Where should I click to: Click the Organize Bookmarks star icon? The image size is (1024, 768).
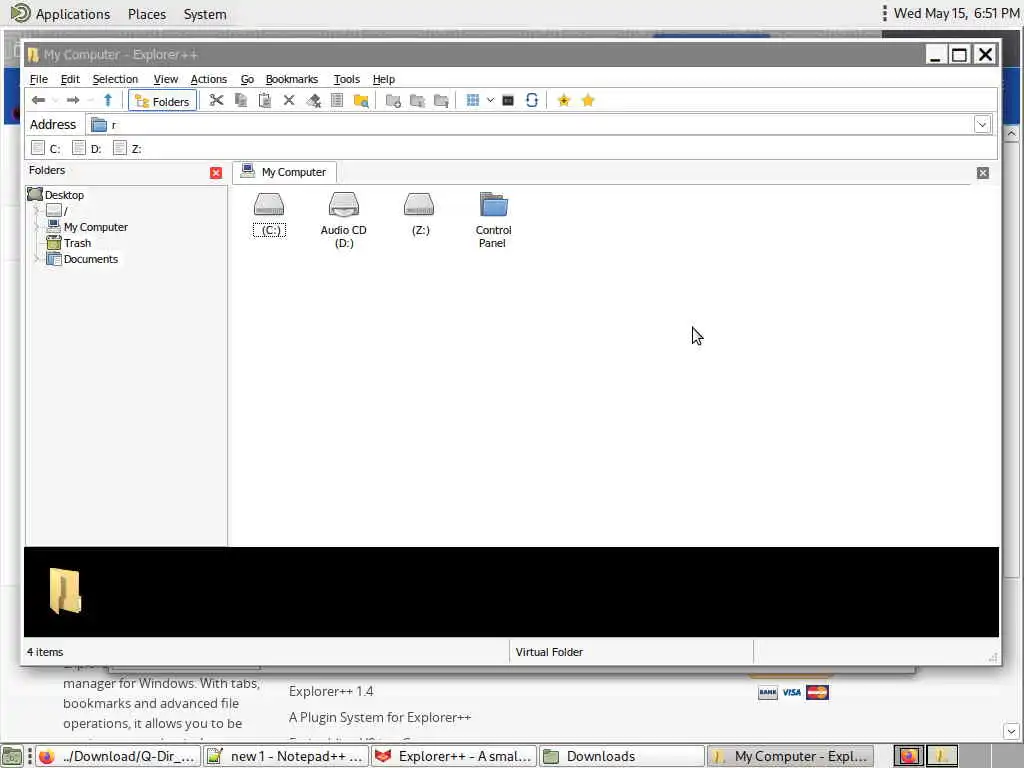click(588, 100)
